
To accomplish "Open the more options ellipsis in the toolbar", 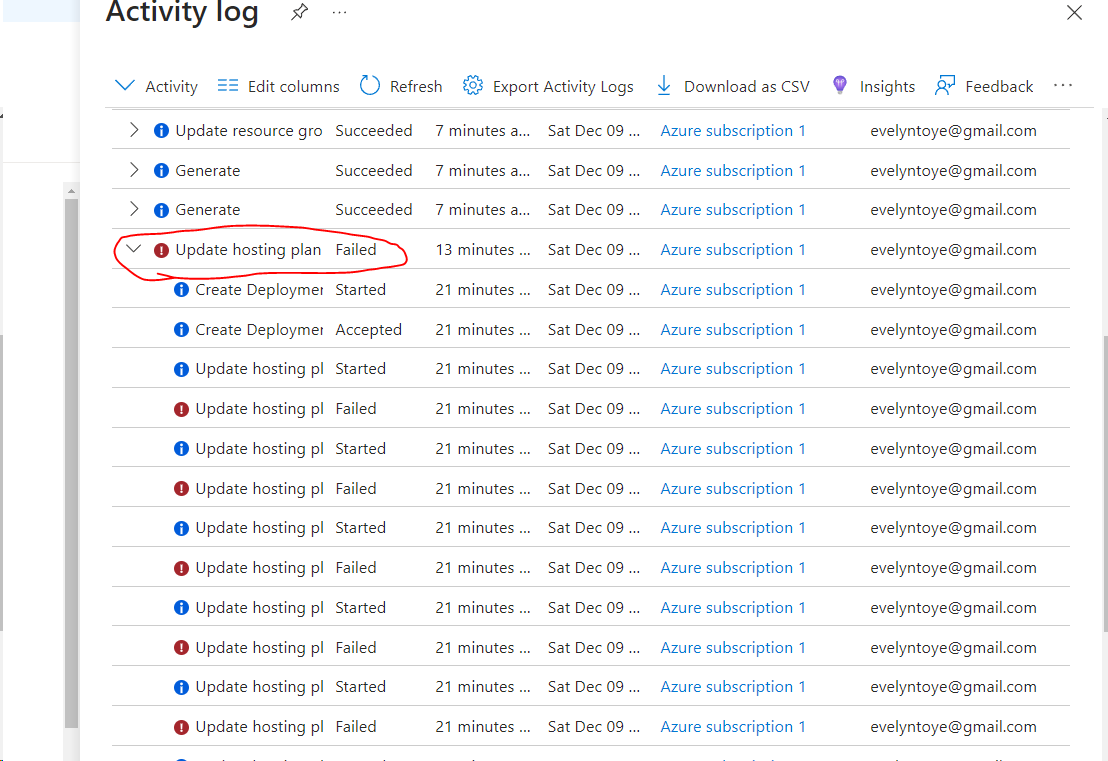I will point(1062,86).
